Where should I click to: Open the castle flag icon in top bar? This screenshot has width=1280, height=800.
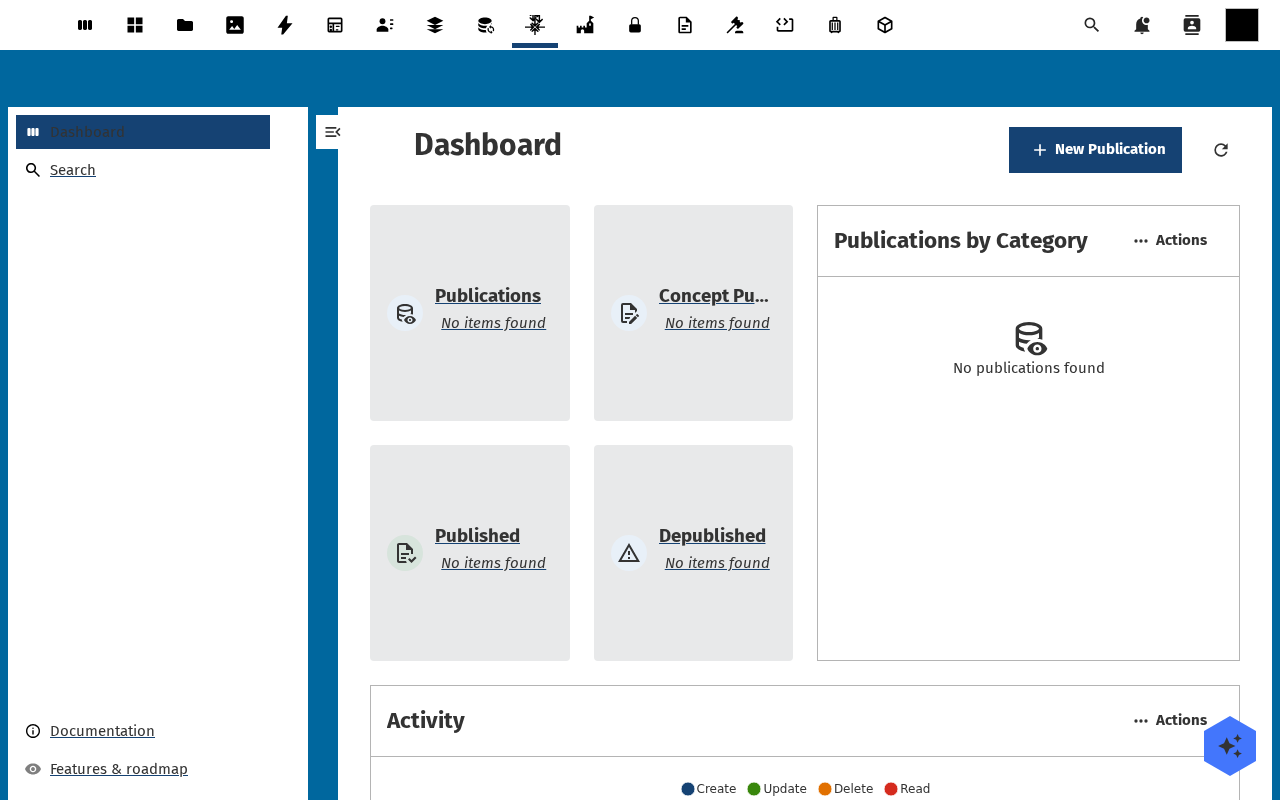click(585, 25)
